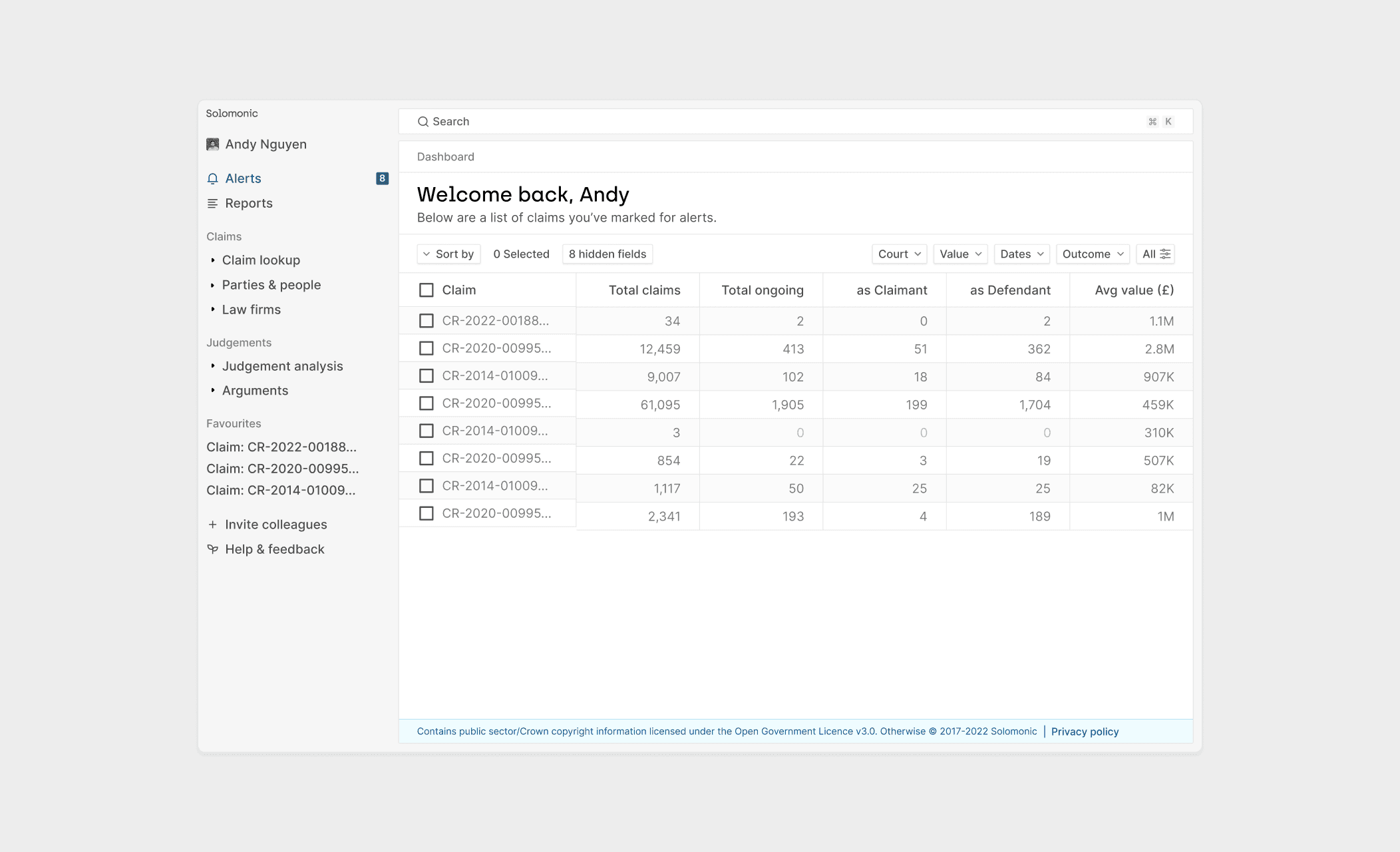
Task: Open favourite Claim: CR-2014-01009
Action: (281, 491)
